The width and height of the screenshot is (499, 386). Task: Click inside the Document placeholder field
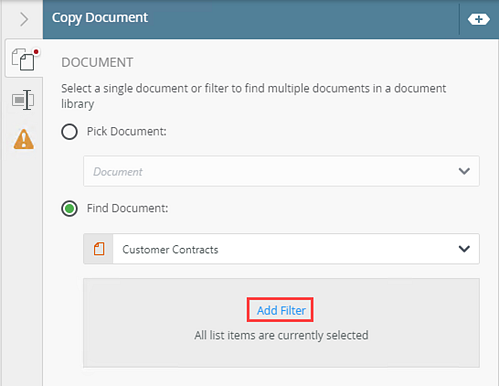point(281,171)
